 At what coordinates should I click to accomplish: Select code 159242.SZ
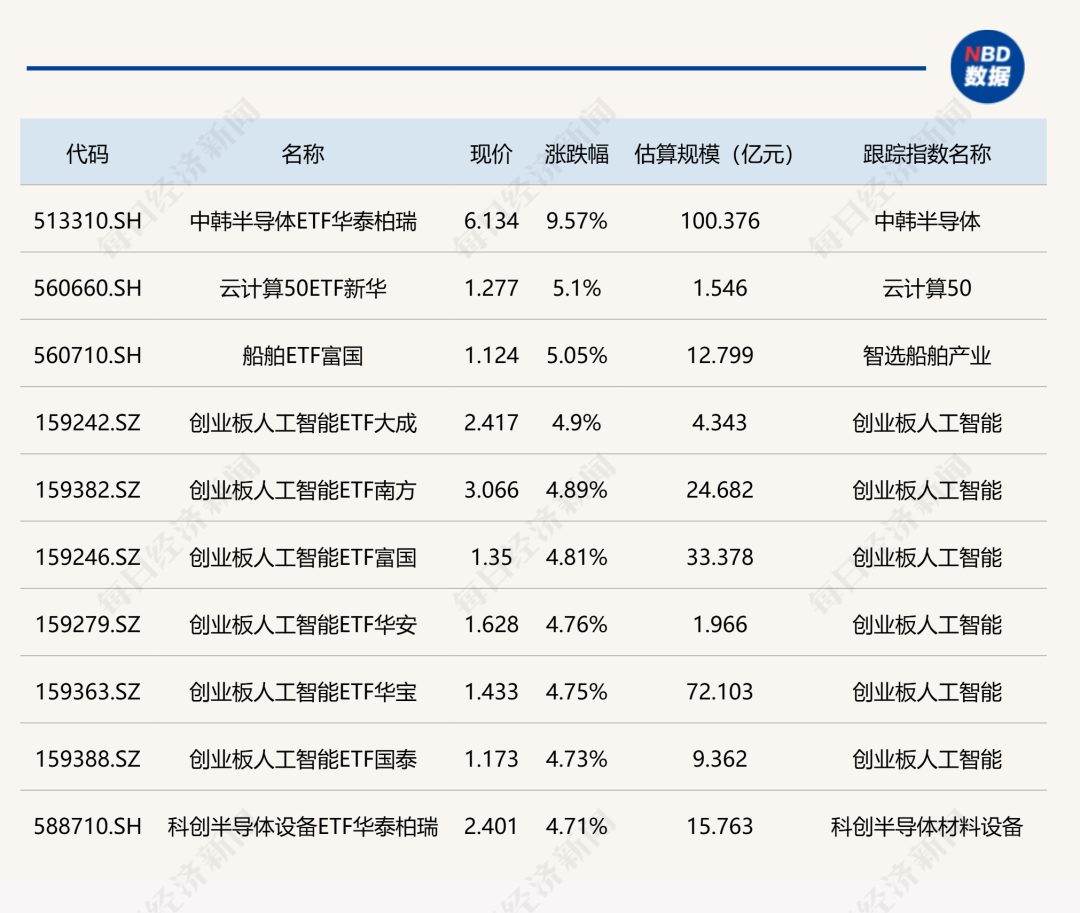(87, 422)
